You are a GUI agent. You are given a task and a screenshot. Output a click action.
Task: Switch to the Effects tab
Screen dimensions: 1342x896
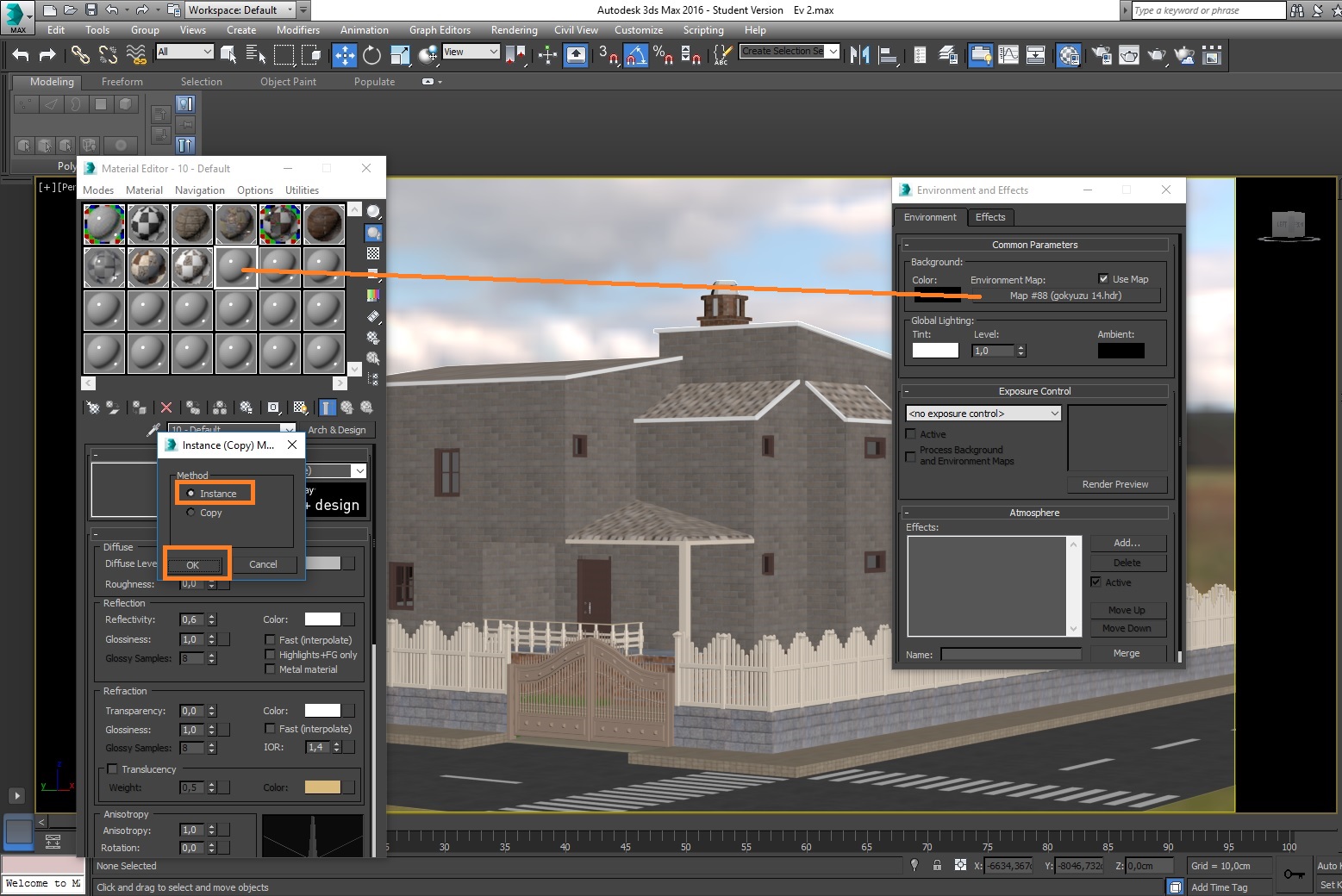[x=989, y=217]
